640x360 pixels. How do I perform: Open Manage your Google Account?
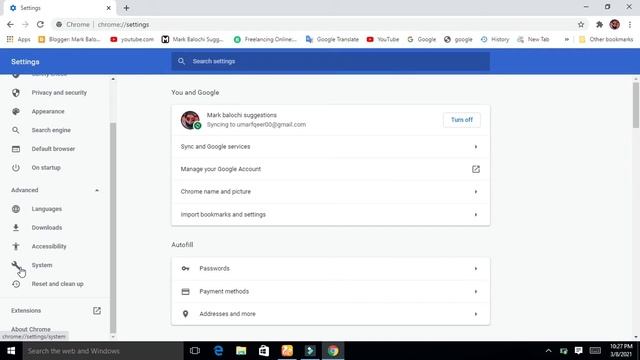click(330, 169)
